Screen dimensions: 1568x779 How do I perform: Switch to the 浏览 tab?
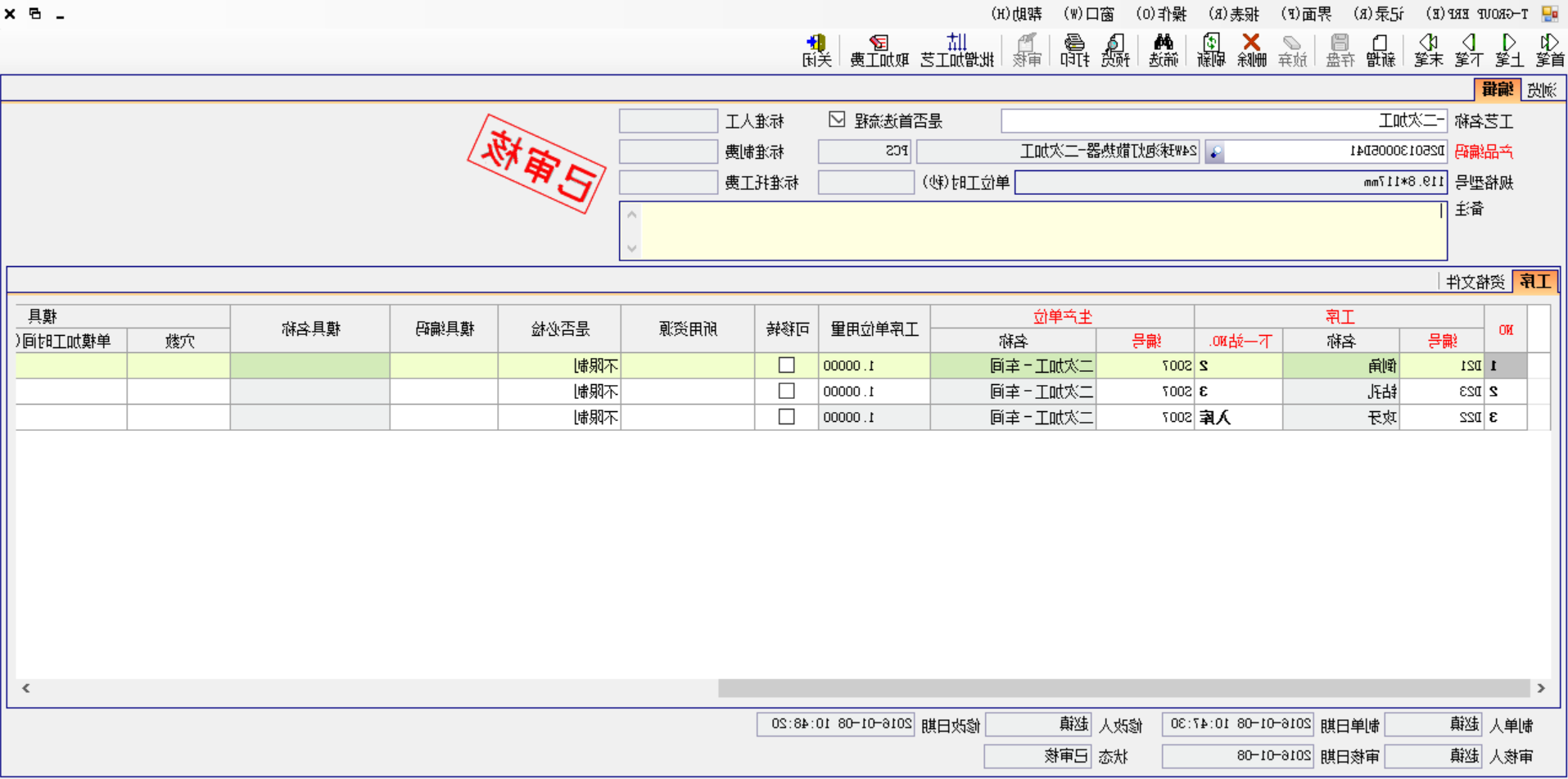click(1543, 90)
